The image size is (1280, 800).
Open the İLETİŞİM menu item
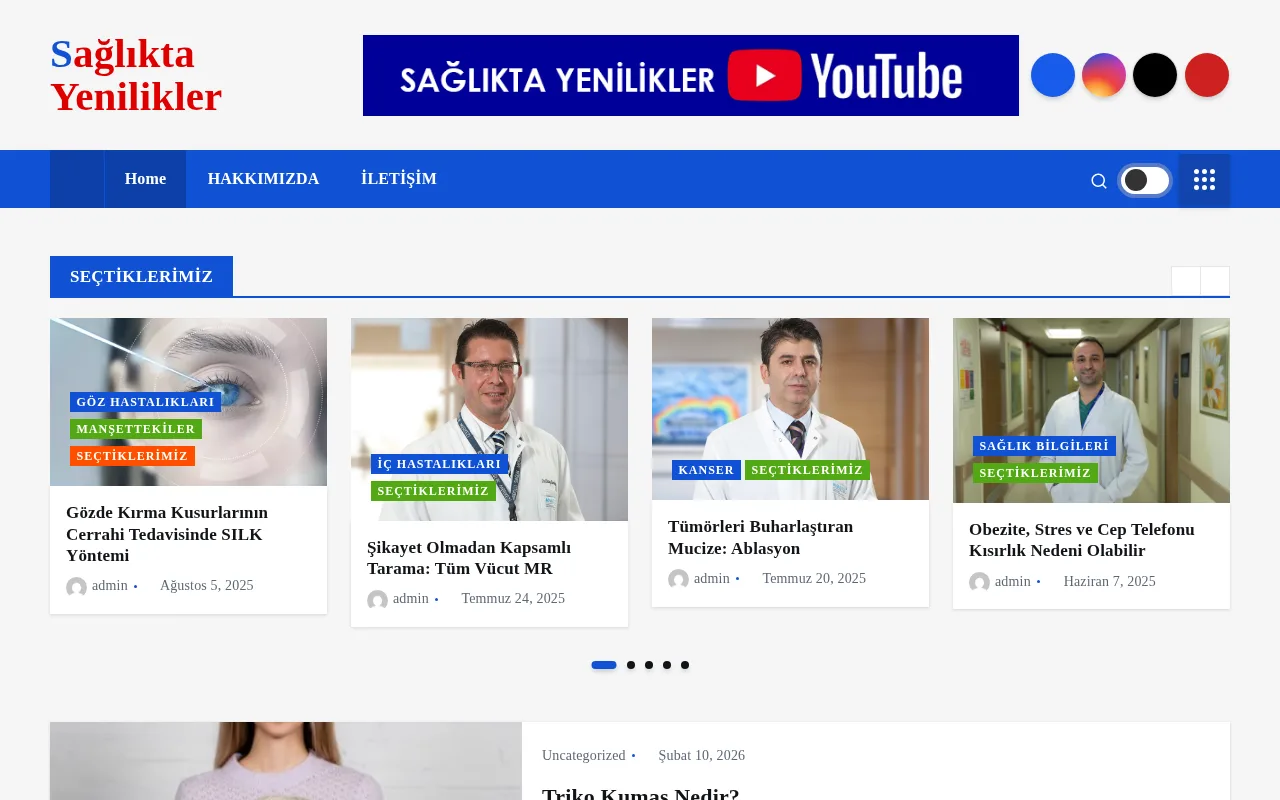point(398,179)
